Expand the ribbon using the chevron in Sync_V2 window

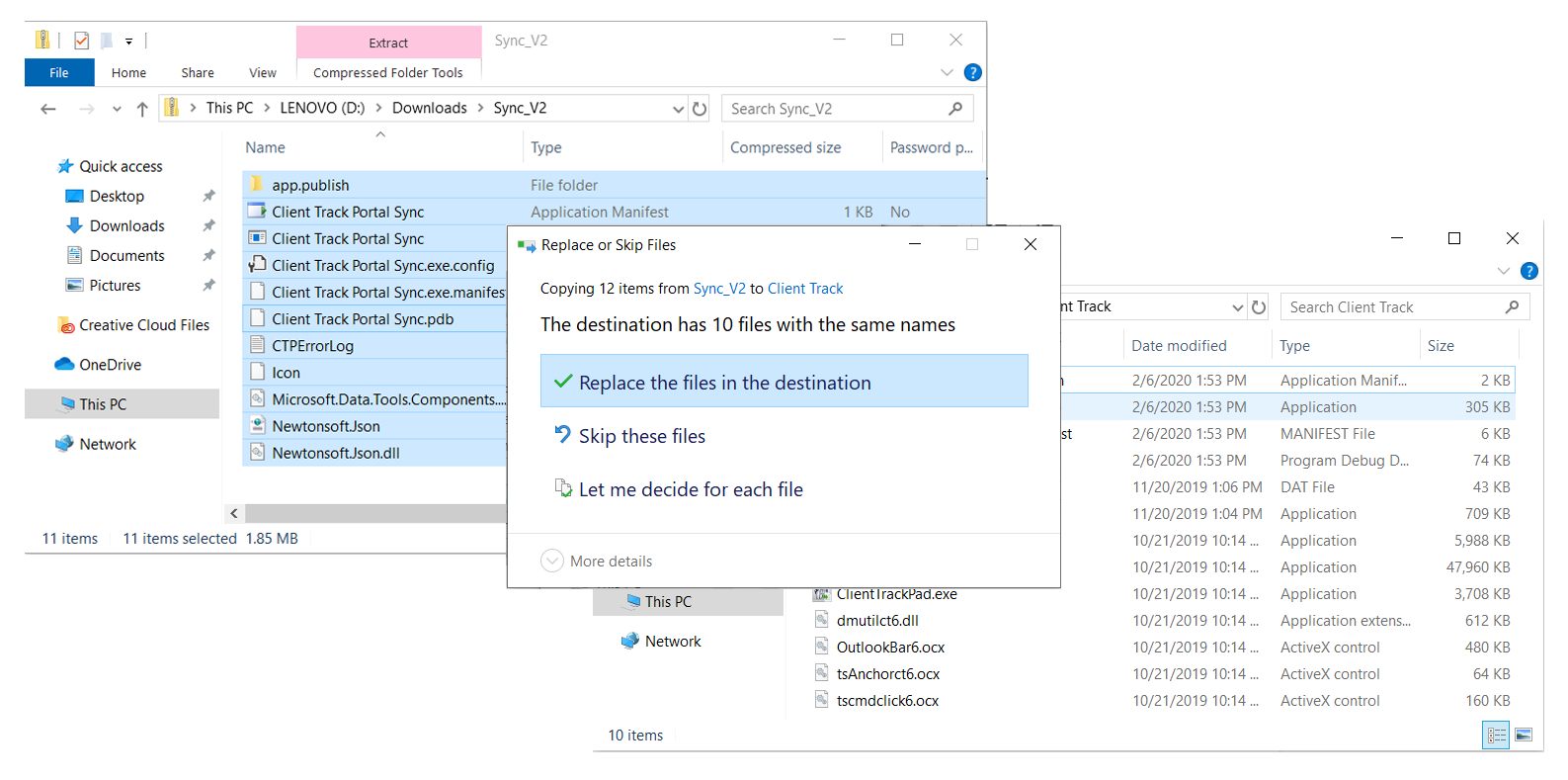(947, 72)
